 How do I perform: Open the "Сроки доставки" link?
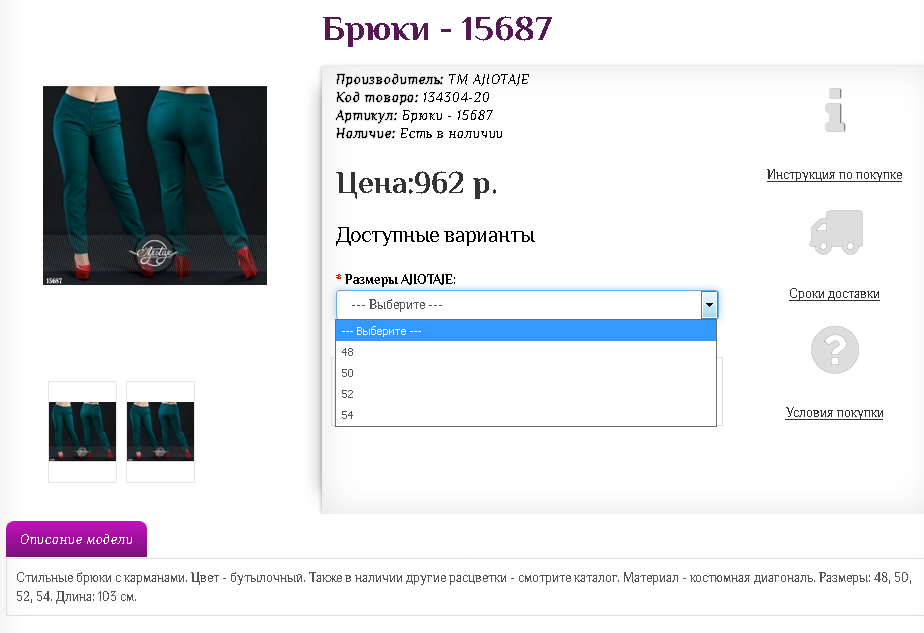pyautogui.click(x=834, y=293)
